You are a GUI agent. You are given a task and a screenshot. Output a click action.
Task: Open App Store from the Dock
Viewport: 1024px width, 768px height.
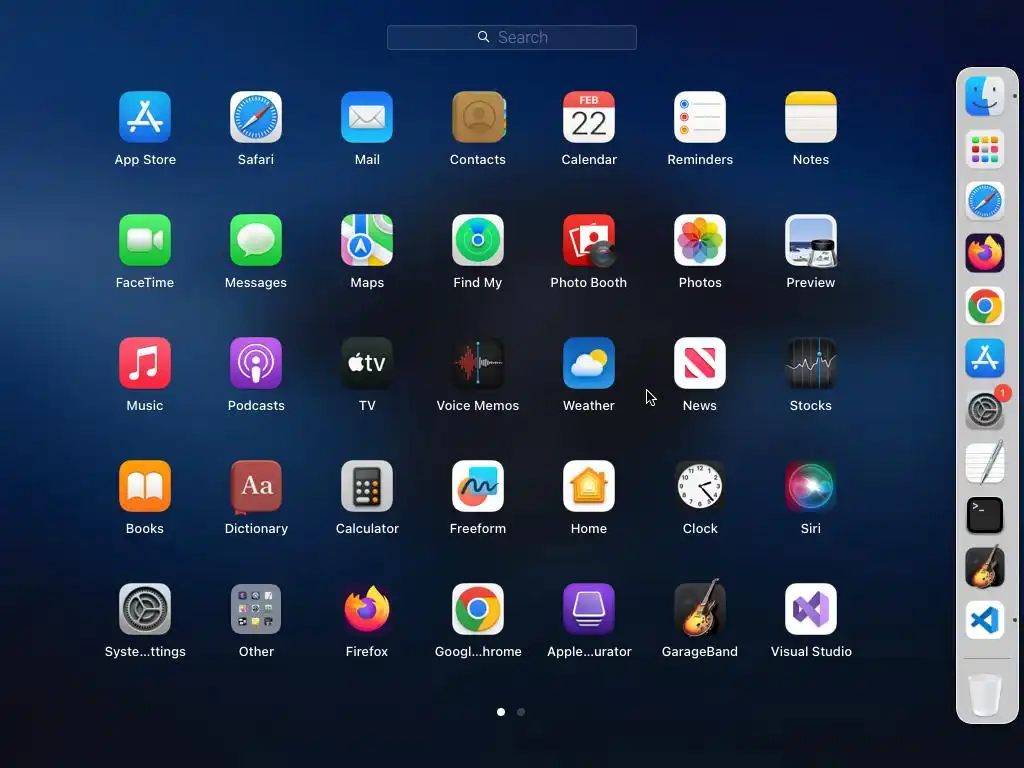[985, 358]
